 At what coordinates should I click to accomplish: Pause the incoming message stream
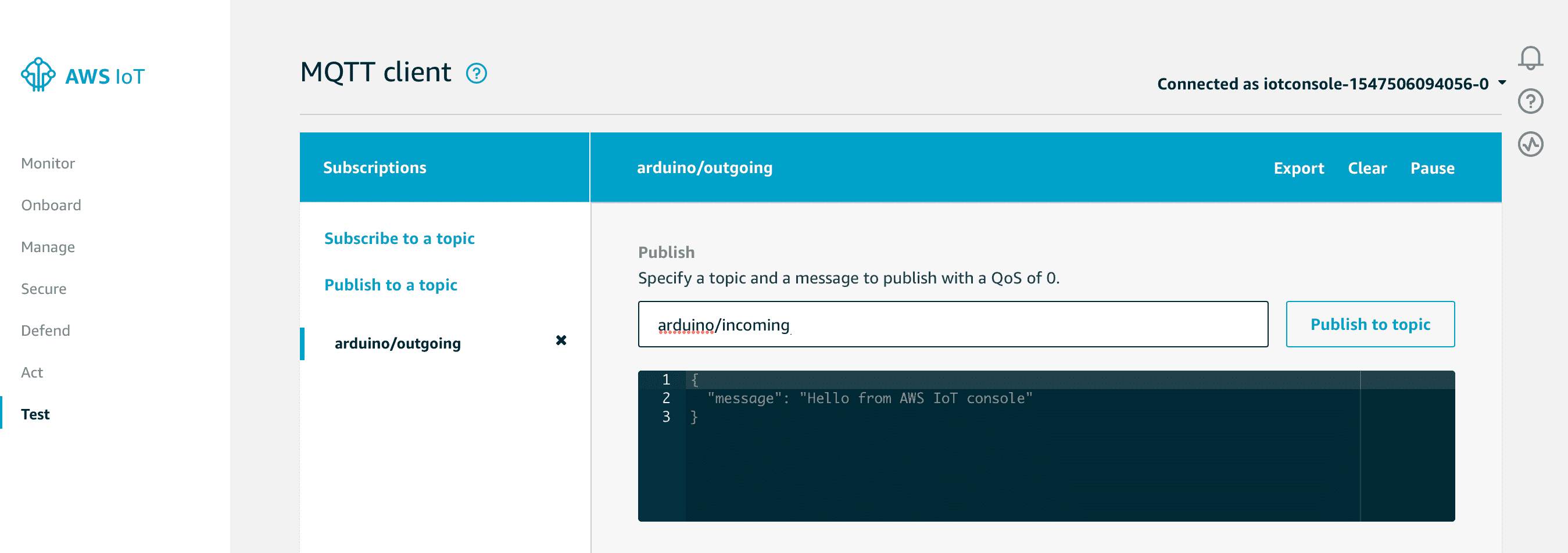coord(1432,168)
